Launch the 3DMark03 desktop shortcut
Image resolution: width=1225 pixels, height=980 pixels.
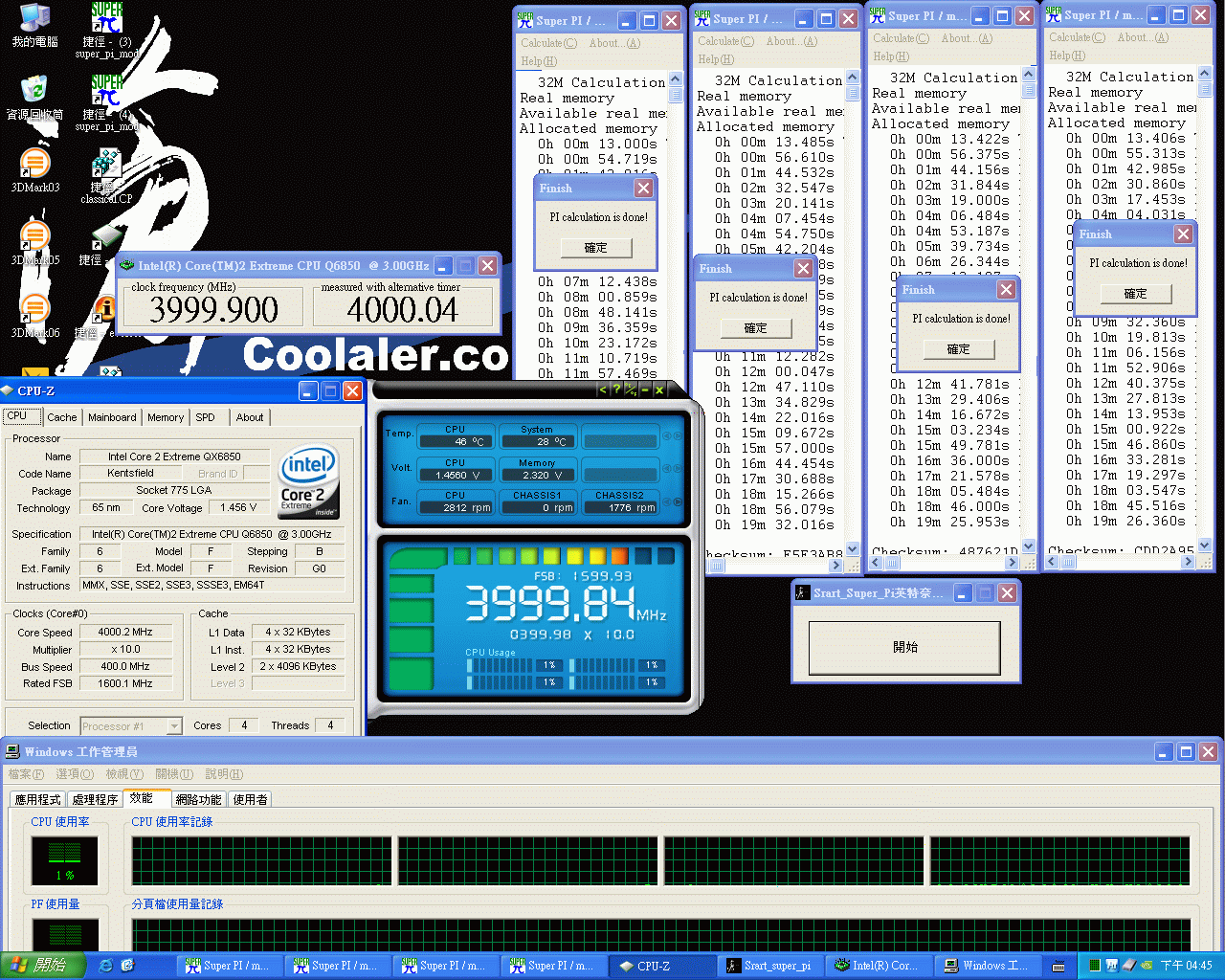pos(34,170)
